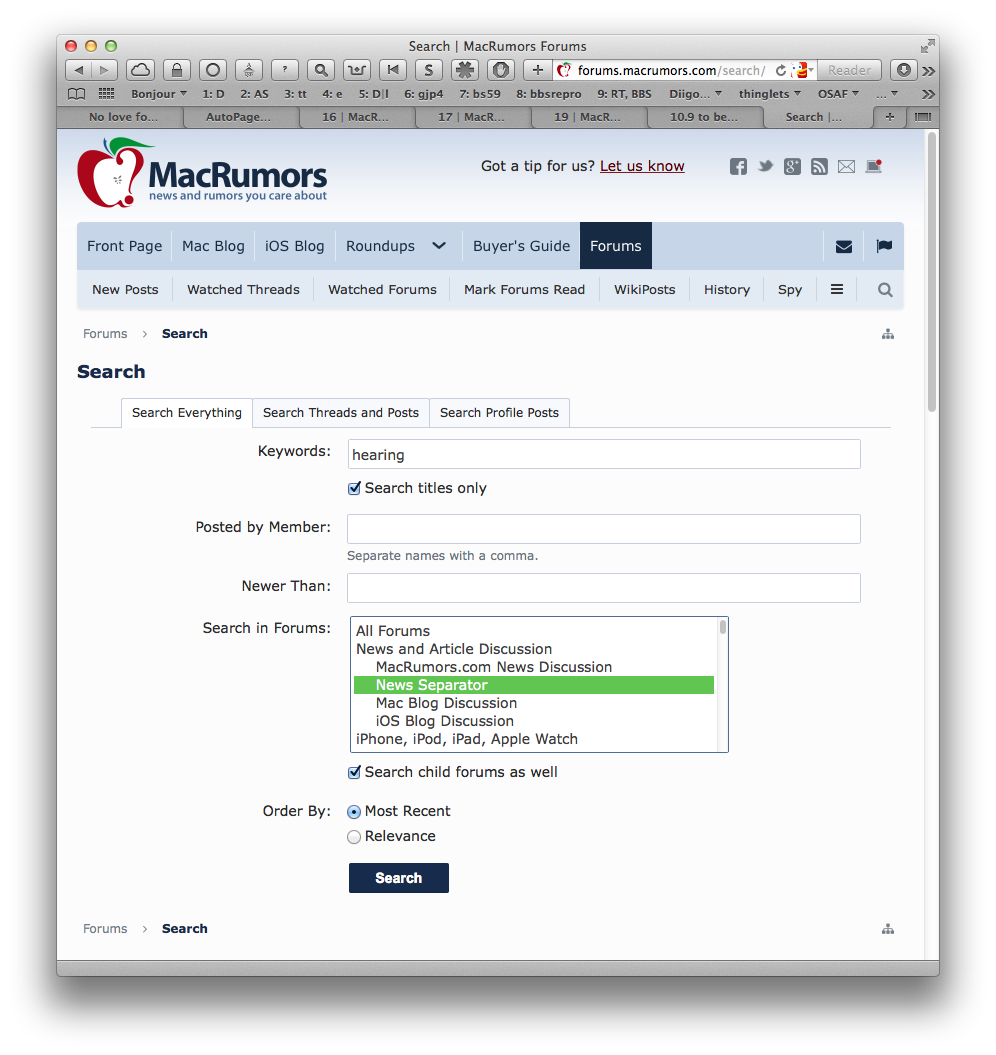
Task: Click the magnifier toolbar button
Action: point(321,70)
